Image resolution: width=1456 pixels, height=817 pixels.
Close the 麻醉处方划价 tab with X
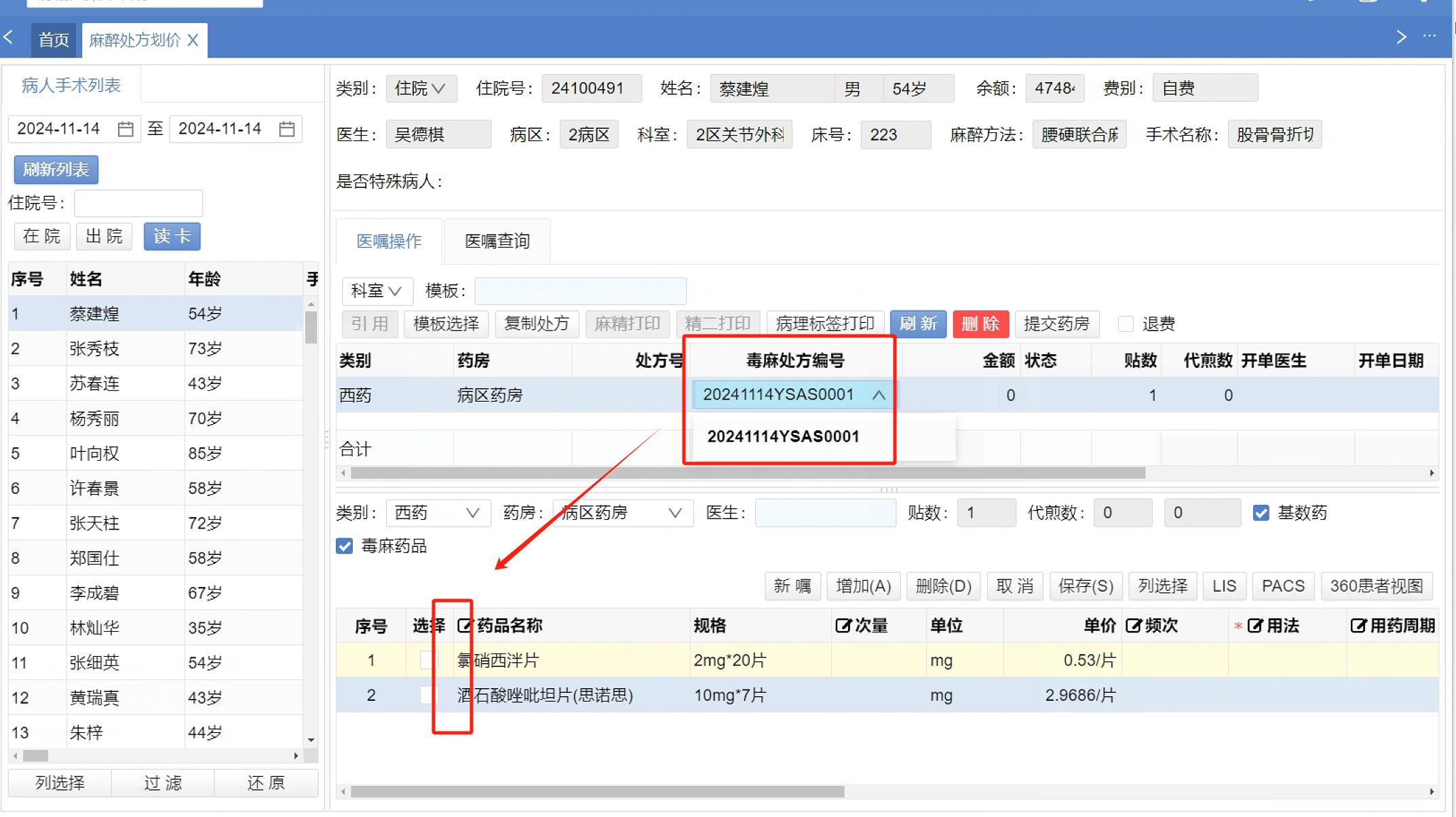(193, 40)
